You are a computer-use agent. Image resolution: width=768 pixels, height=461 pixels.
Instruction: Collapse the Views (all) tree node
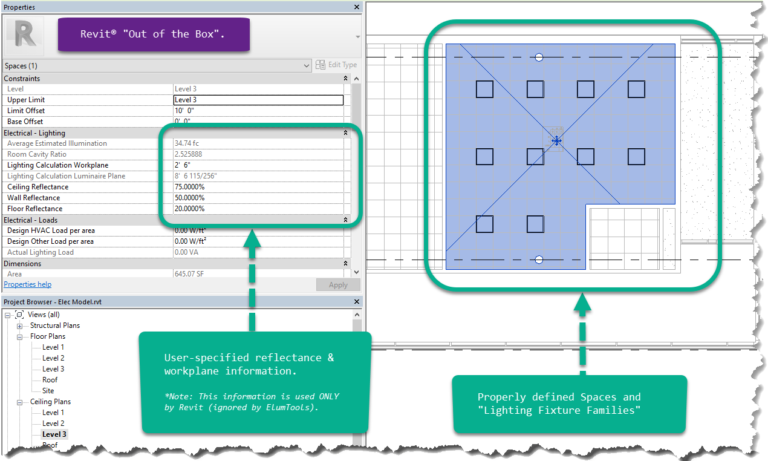point(8,315)
